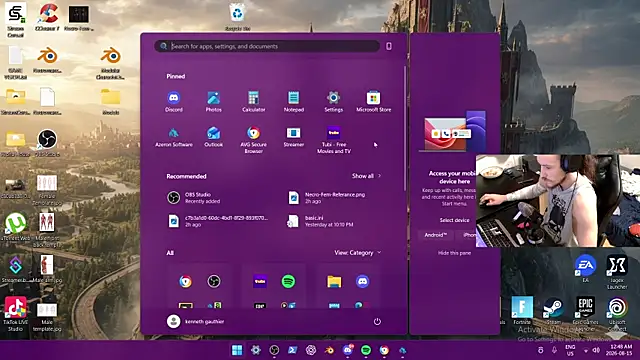
Task: Click Show all in Recommended section
Action: 366,176
